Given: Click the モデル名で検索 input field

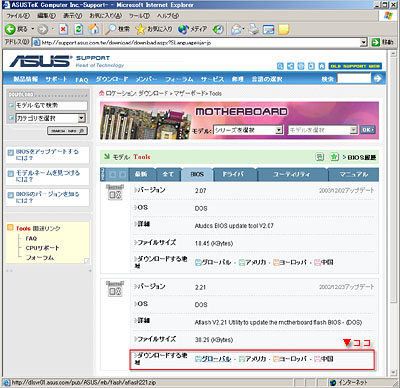Looking at the screenshot, I should (51, 106).
